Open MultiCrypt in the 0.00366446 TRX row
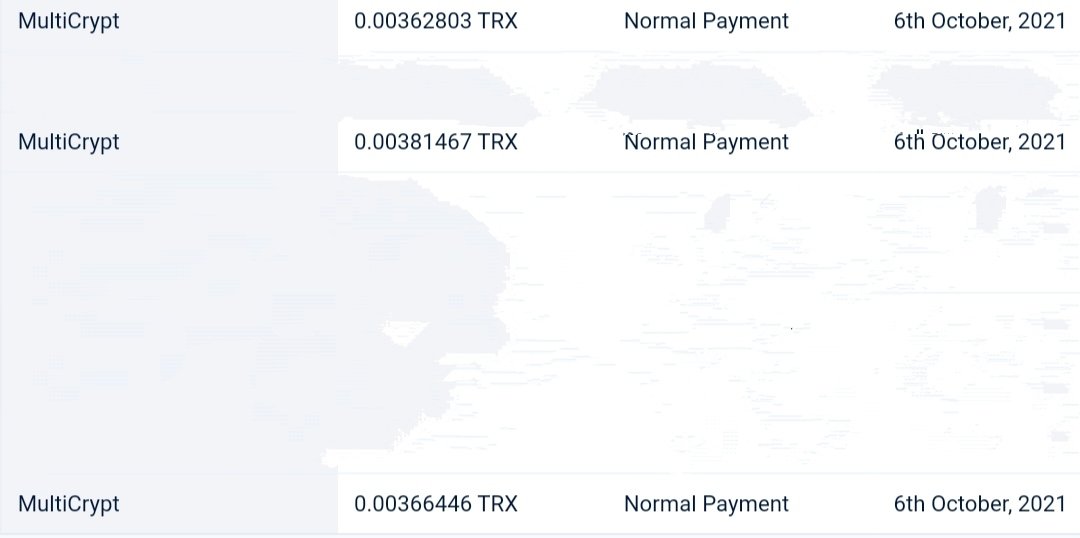The height and width of the screenshot is (538, 1080). pos(68,504)
